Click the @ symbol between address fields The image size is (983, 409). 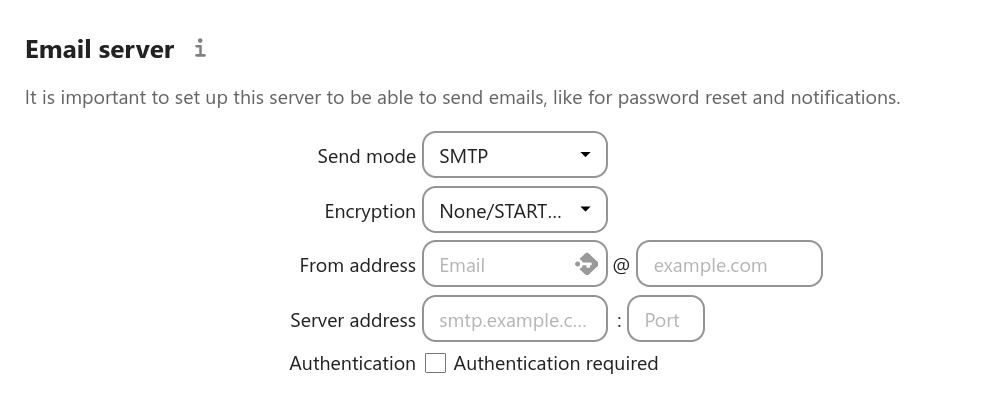[x=621, y=265]
